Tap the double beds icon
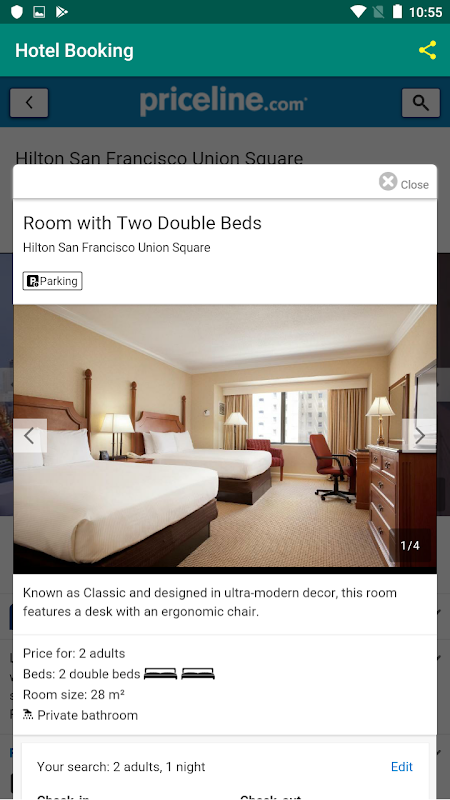Image resolution: width=450 pixels, height=800 pixels. pyautogui.click(x=179, y=673)
